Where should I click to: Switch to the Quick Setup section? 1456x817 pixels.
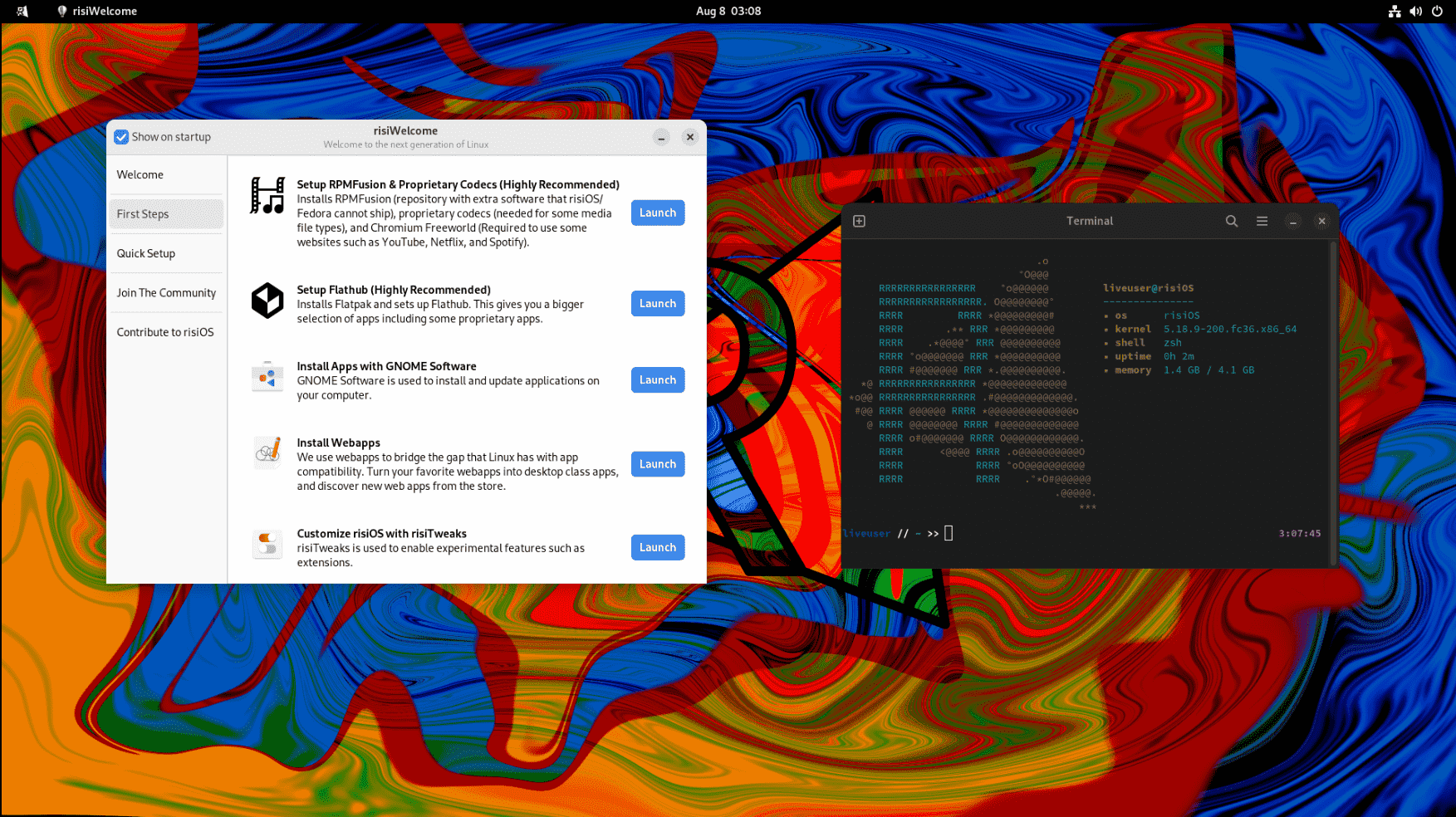(x=146, y=253)
